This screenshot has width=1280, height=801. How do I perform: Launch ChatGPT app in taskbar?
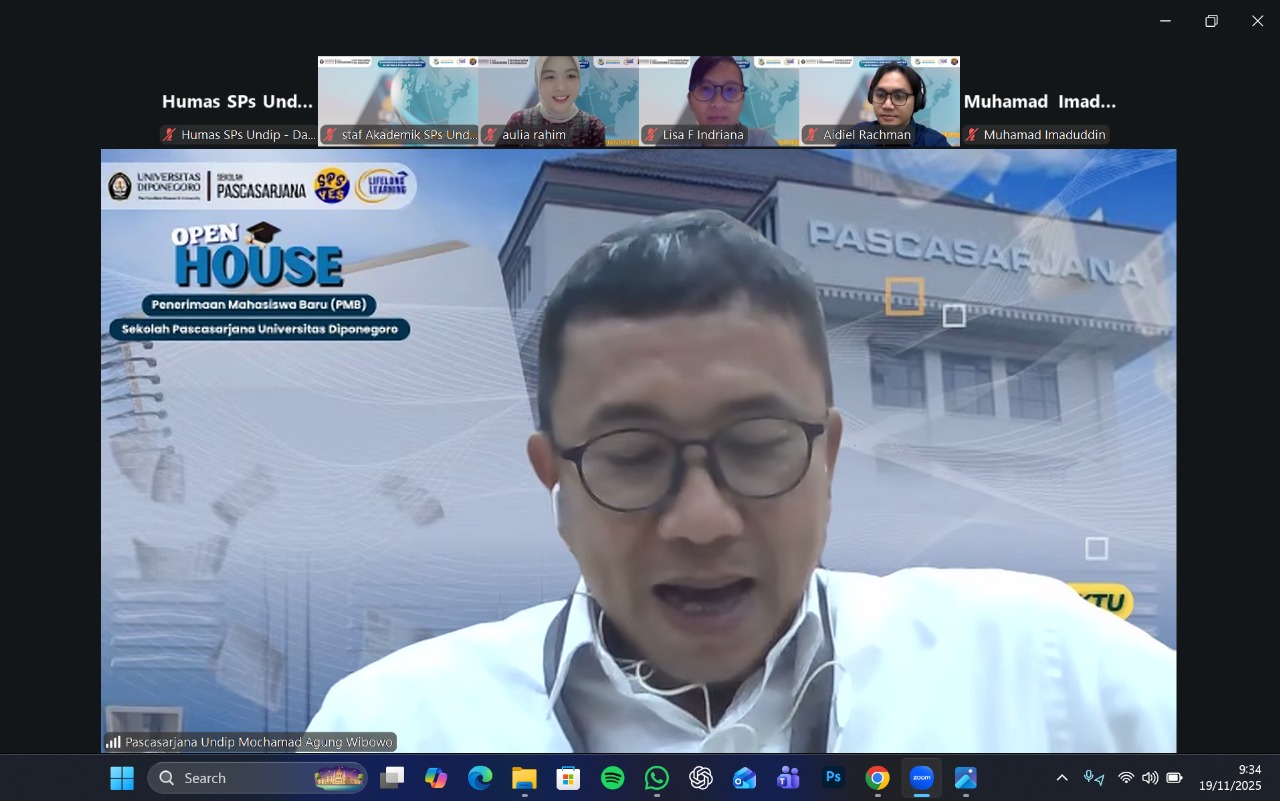pos(701,778)
